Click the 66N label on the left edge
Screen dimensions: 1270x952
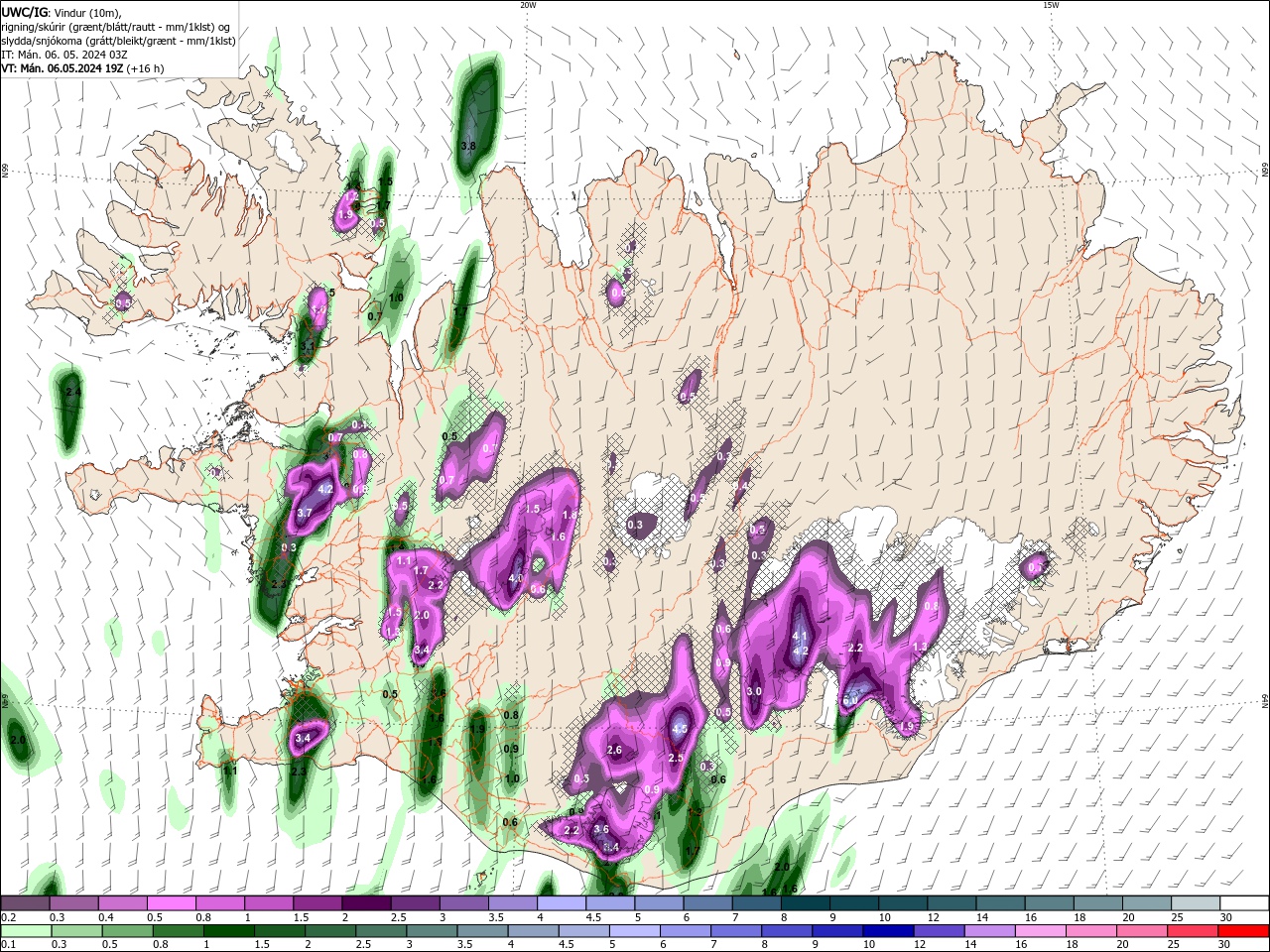pos(5,173)
